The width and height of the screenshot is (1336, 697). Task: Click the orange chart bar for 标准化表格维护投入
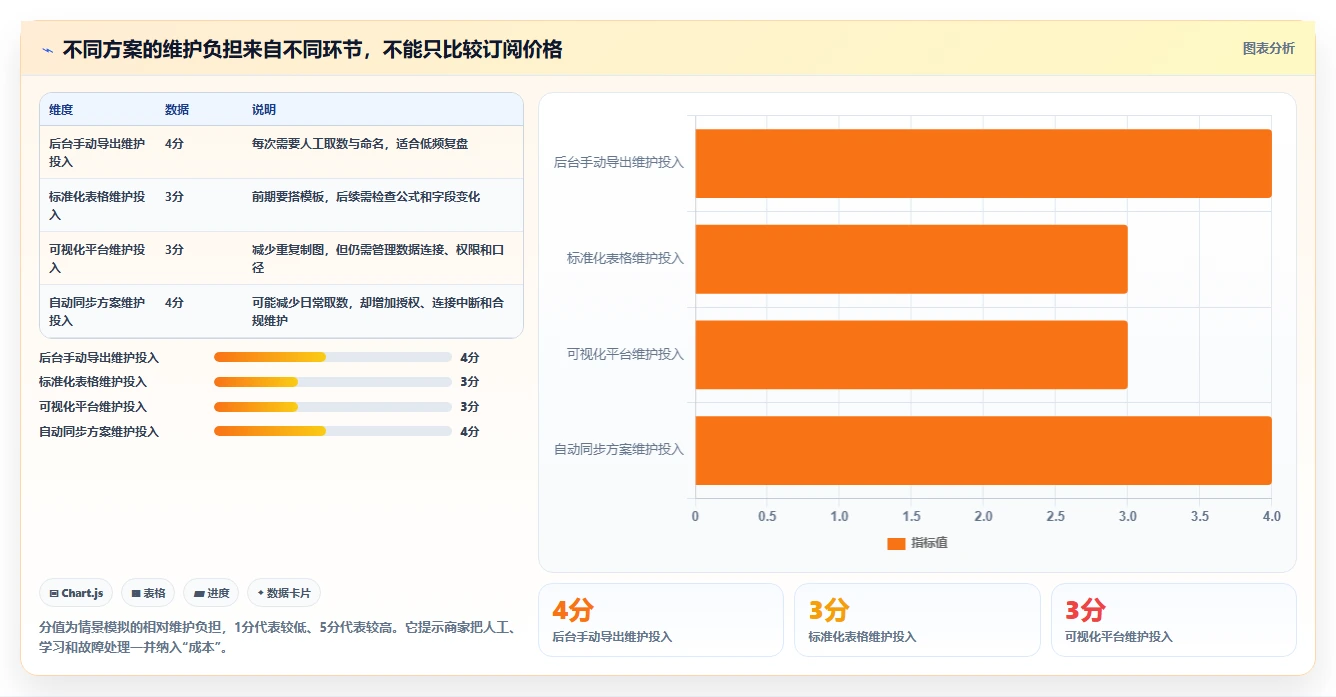[x=911, y=259]
